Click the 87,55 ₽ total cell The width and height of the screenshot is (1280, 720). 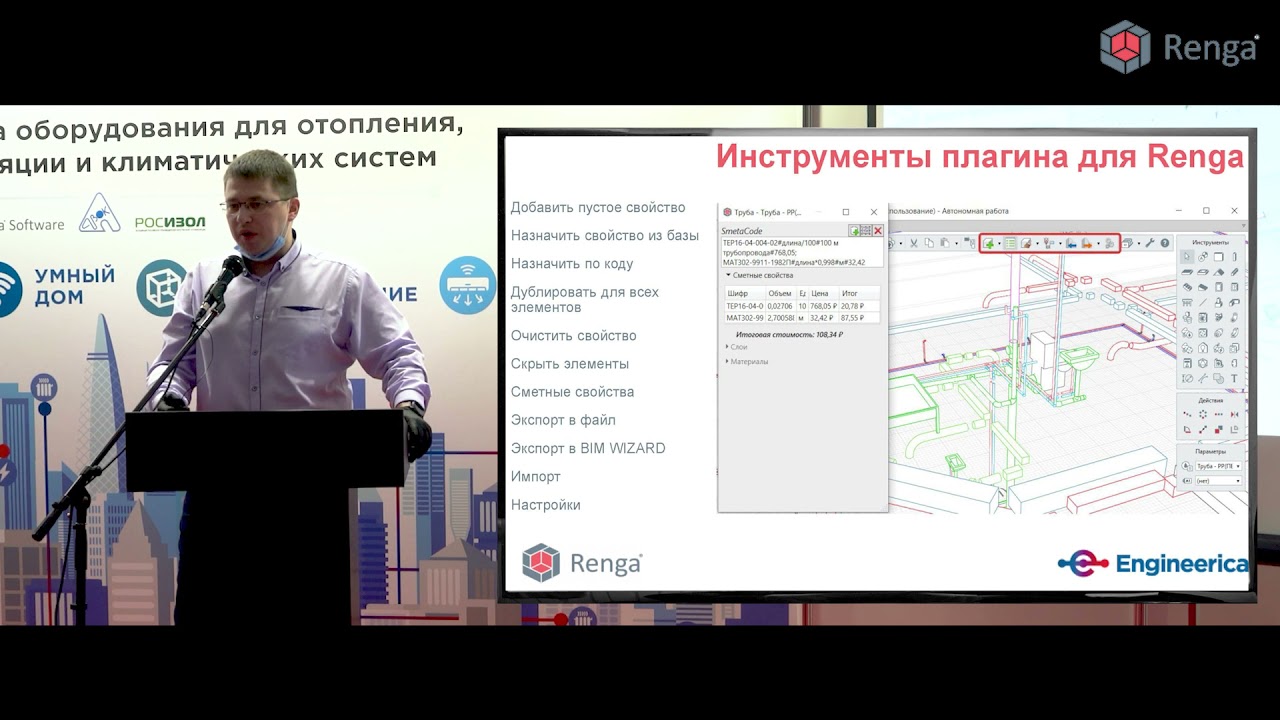pyautogui.click(x=860, y=317)
